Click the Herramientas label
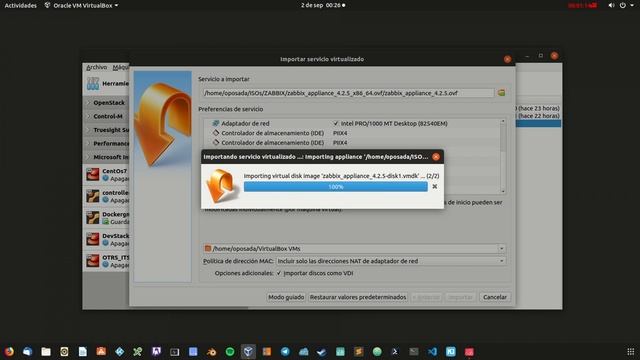Image resolution: width=640 pixels, height=360 pixels. click(116, 84)
